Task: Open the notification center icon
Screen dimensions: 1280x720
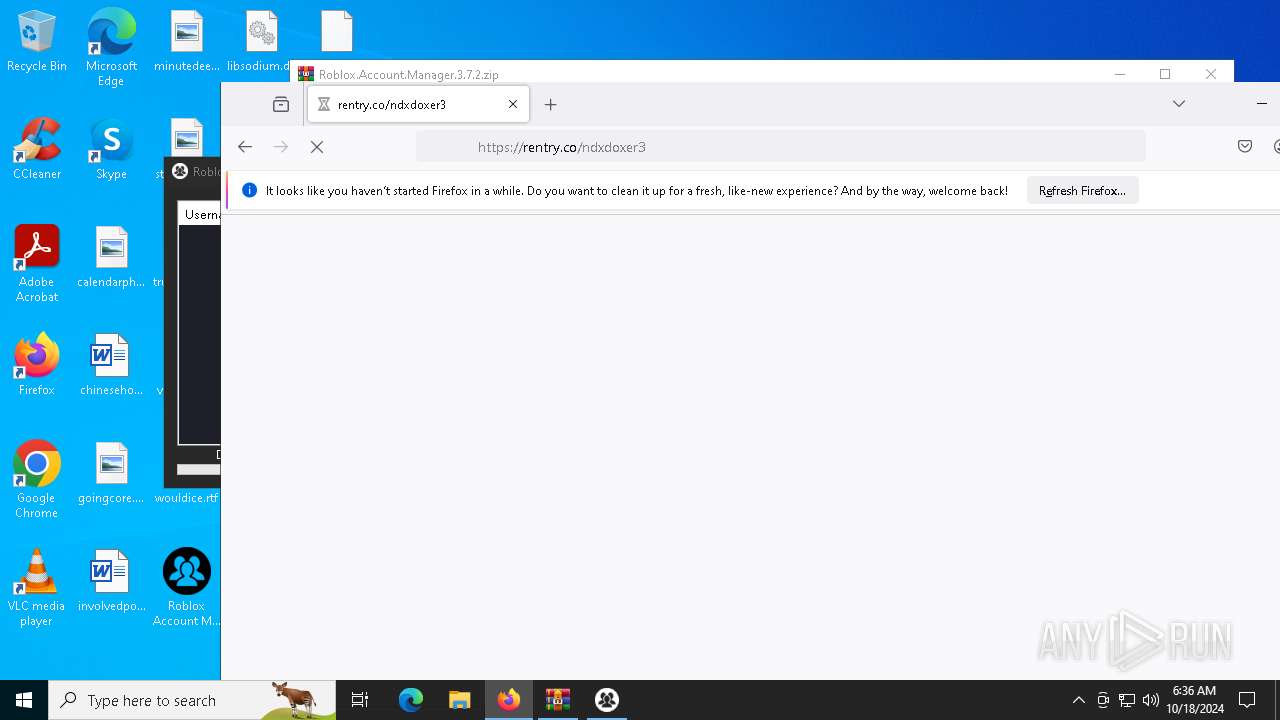Action: (x=1247, y=700)
